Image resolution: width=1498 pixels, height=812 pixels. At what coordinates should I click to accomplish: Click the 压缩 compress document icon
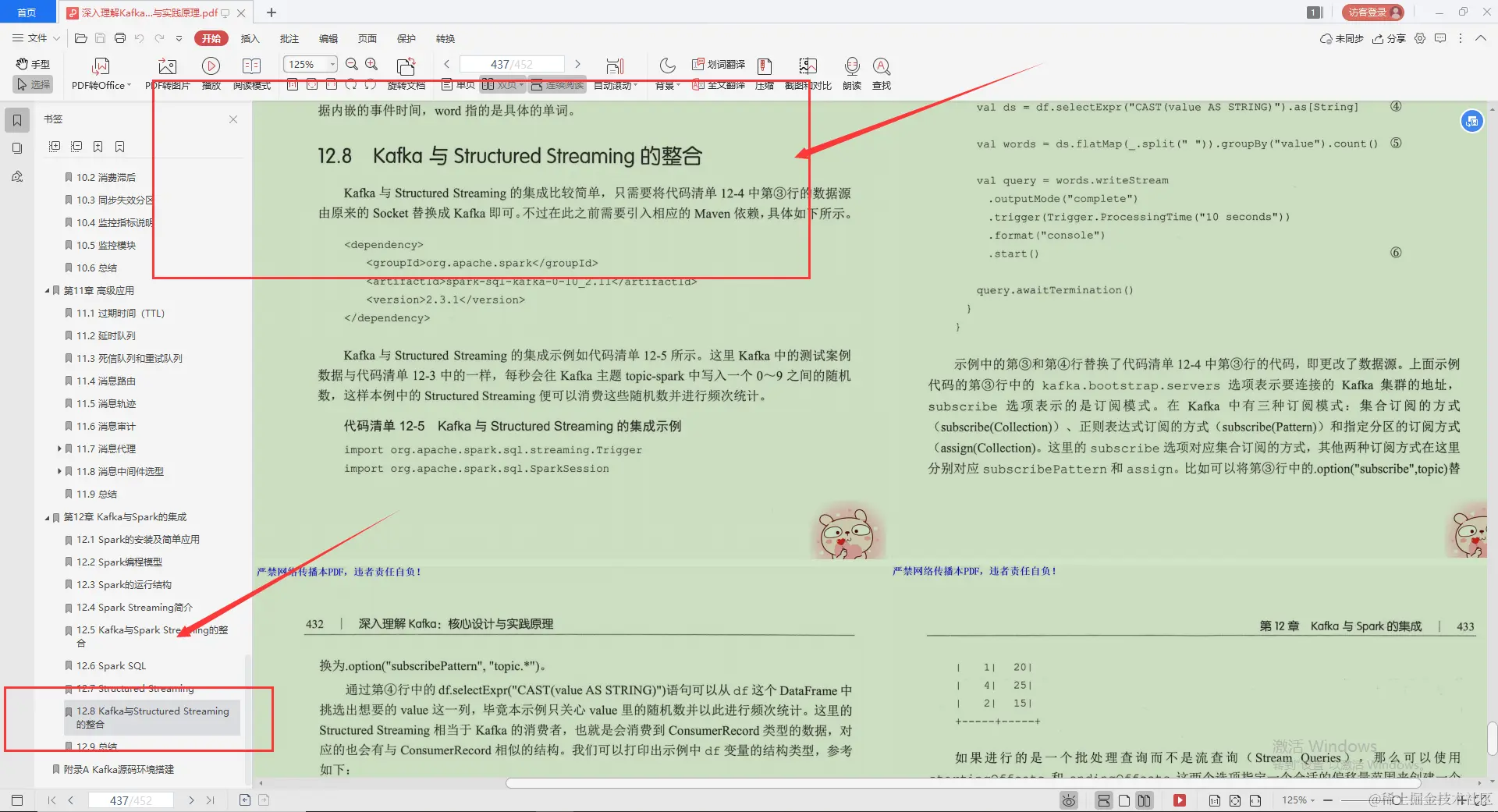tap(764, 73)
